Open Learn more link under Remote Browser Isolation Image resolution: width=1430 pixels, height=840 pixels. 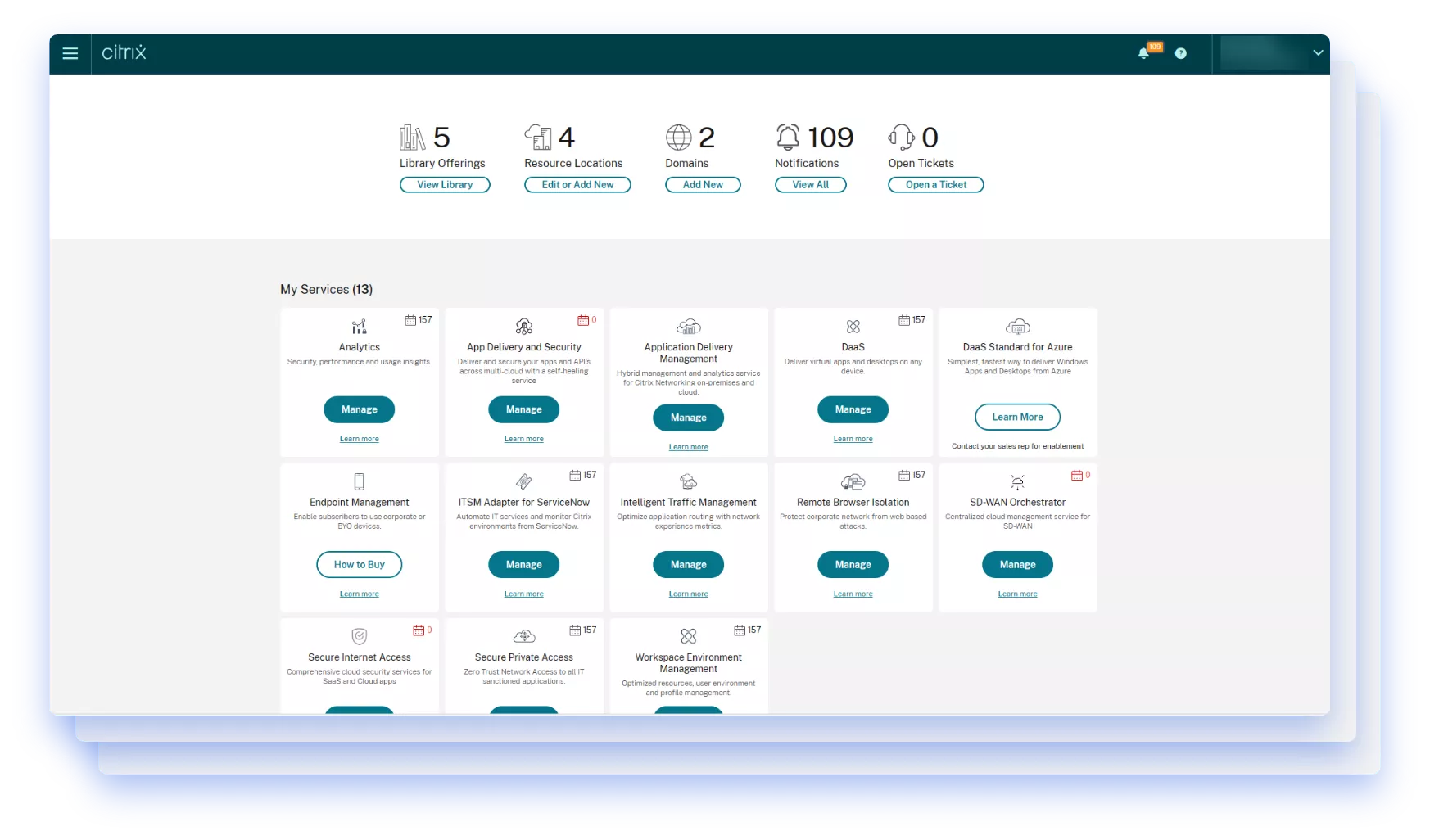pos(853,594)
